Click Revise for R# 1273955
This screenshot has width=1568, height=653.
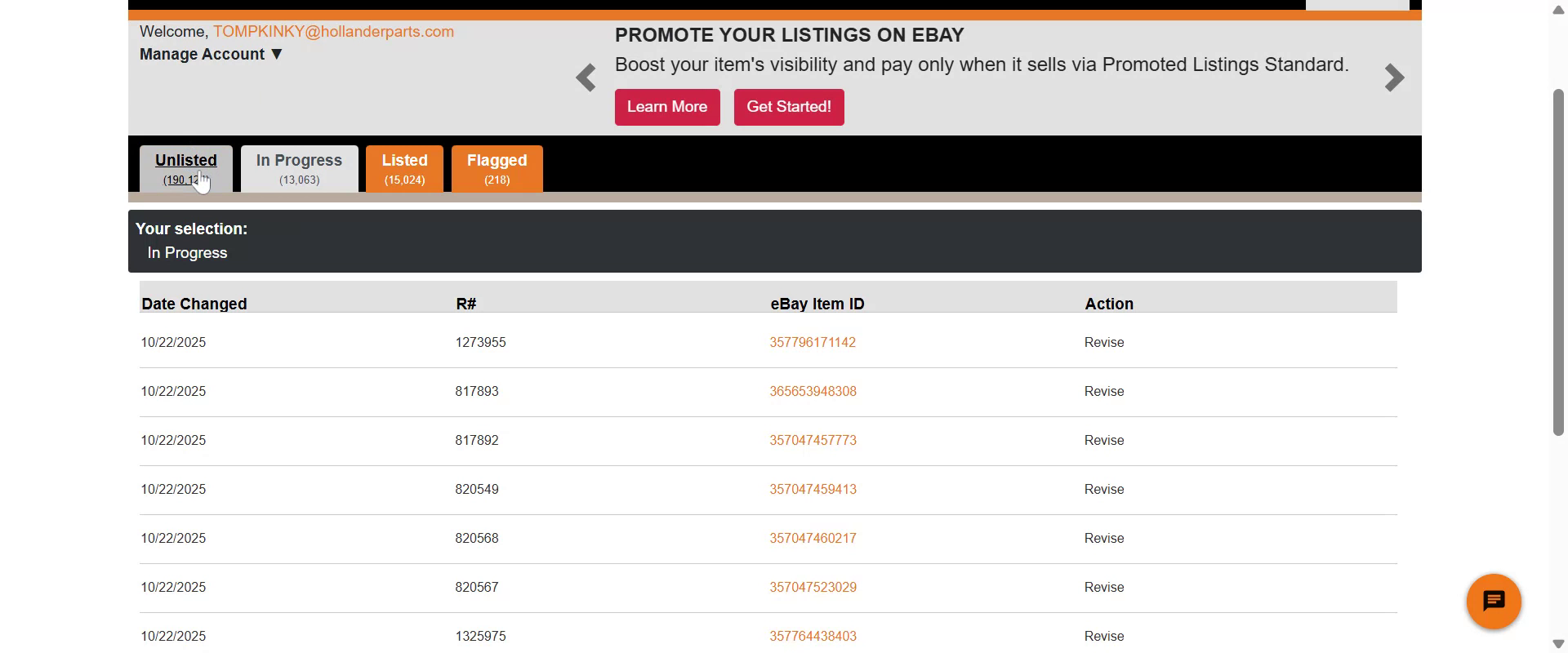coord(1104,343)
